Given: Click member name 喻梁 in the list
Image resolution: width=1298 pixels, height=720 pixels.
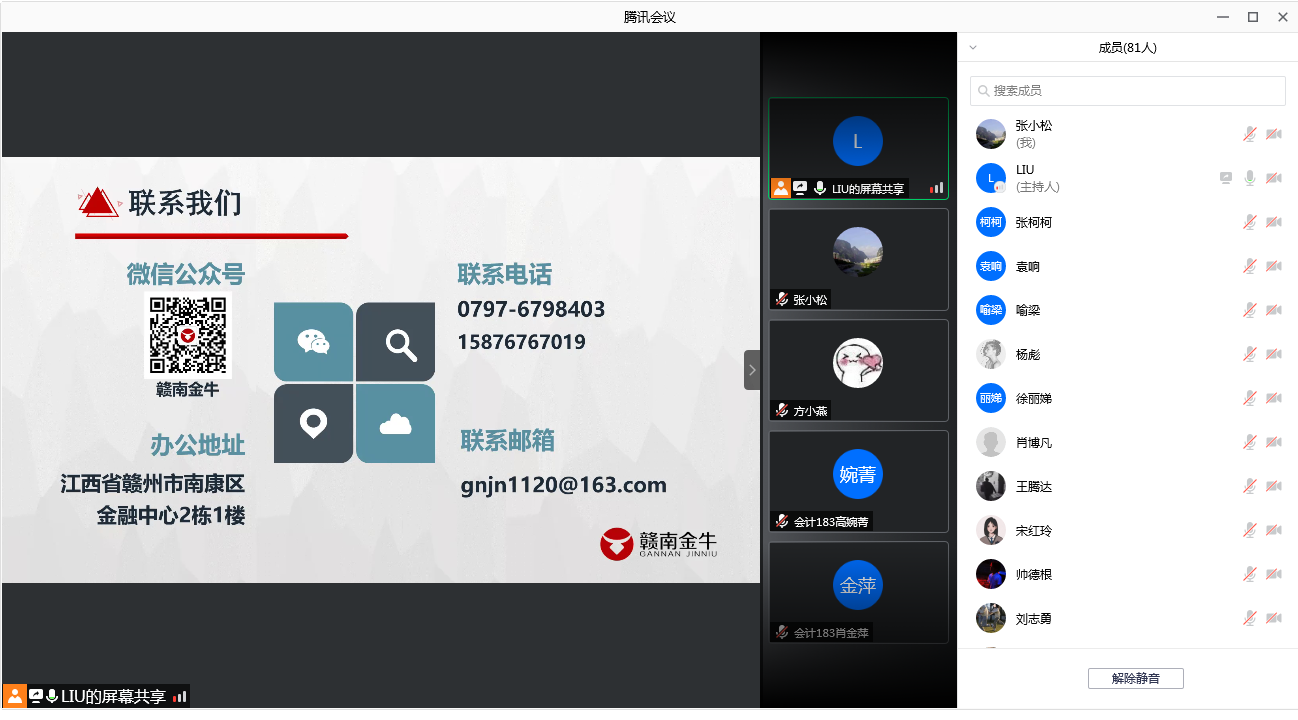Looking at the screenshot, I should click(1028, 310).
